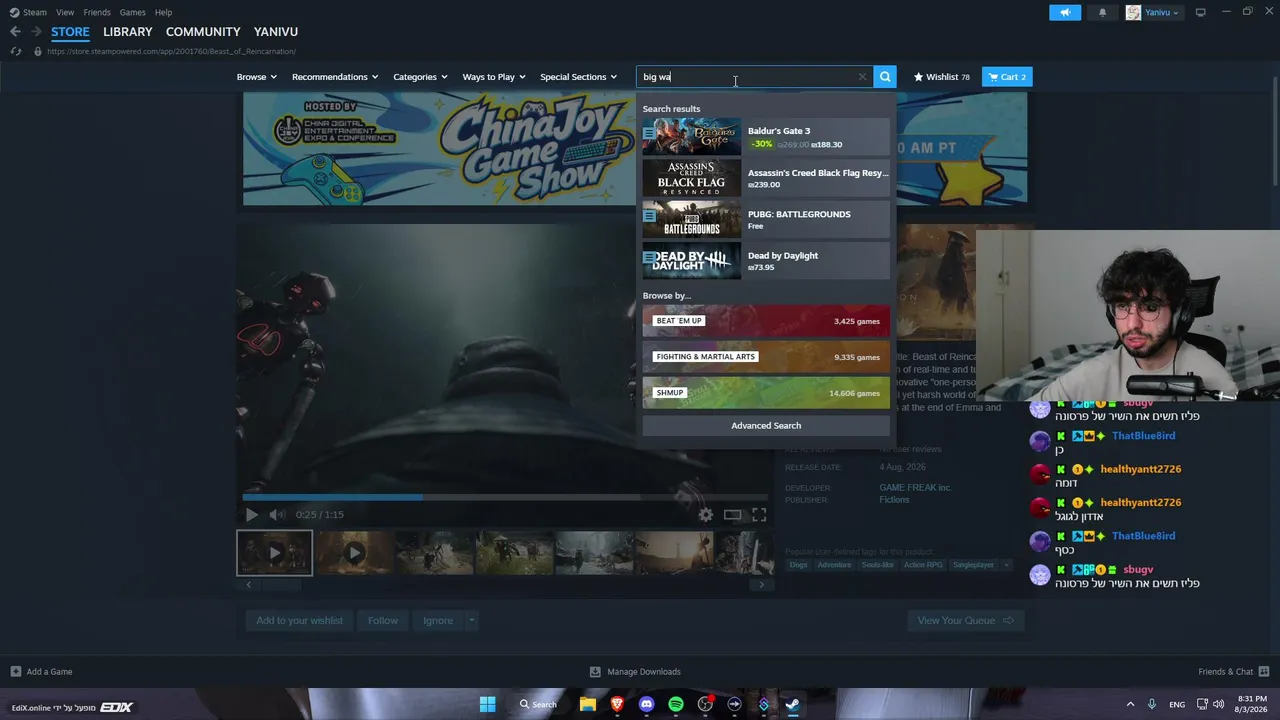
Task: Switch to the COMMUNITY tab
Action: pos(203,32)
